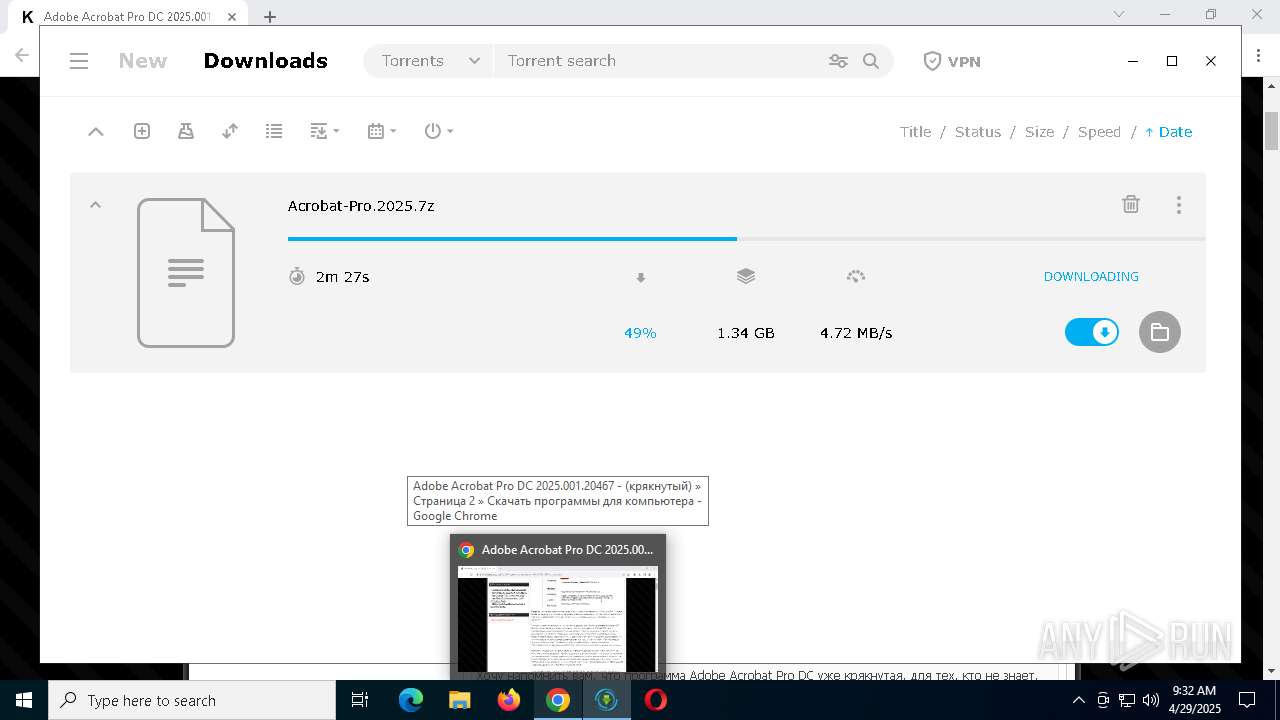Launch Microsoft Edge from taskbar
This screenshot has height=720, width=1280.
coord(411,700)
